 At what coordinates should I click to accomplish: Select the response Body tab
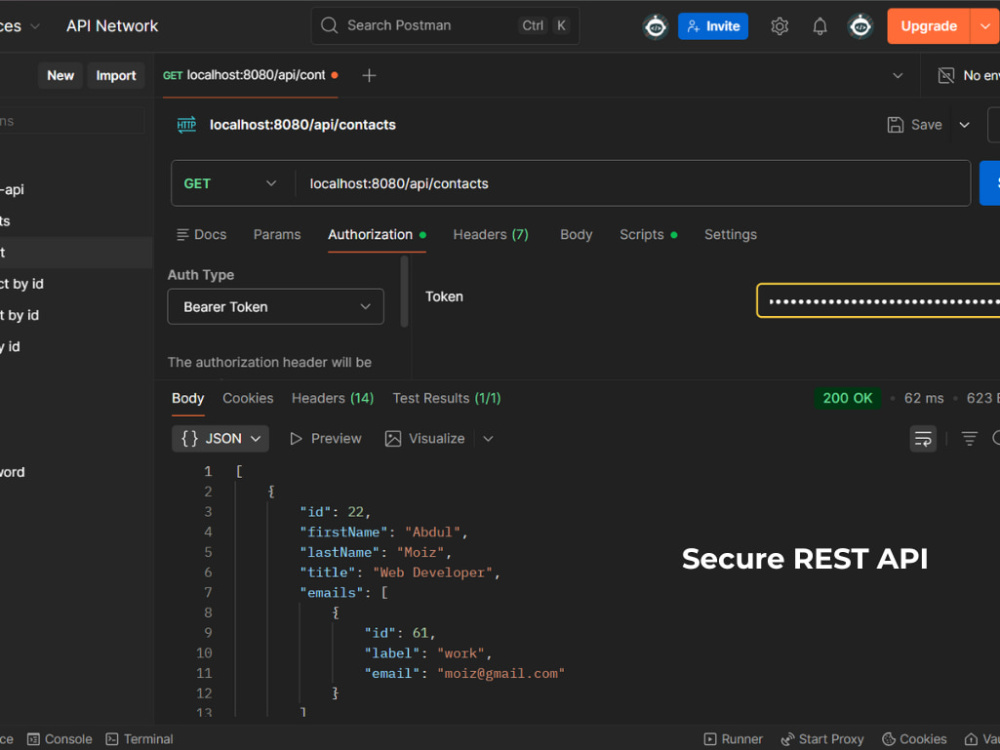(x=188, y=399)
